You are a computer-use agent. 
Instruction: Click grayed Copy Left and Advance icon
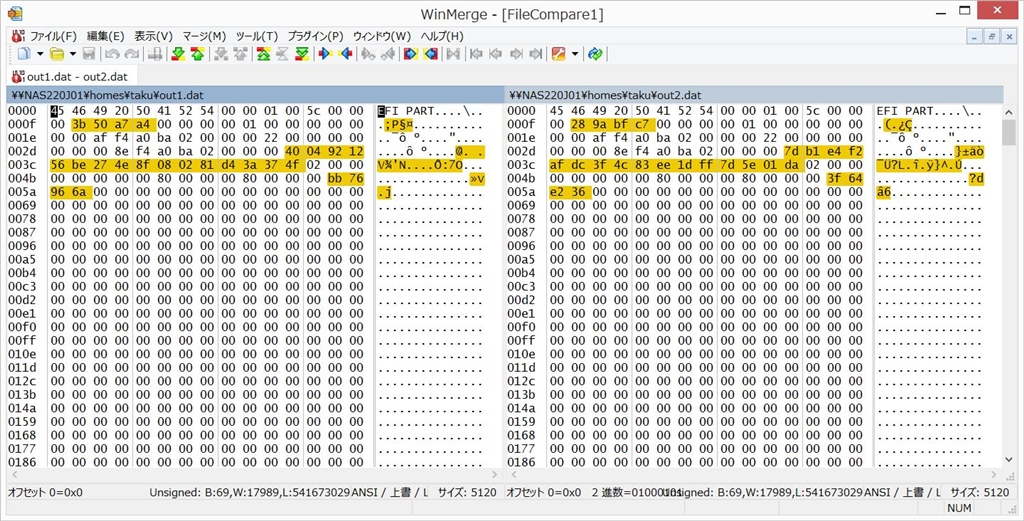387,54
